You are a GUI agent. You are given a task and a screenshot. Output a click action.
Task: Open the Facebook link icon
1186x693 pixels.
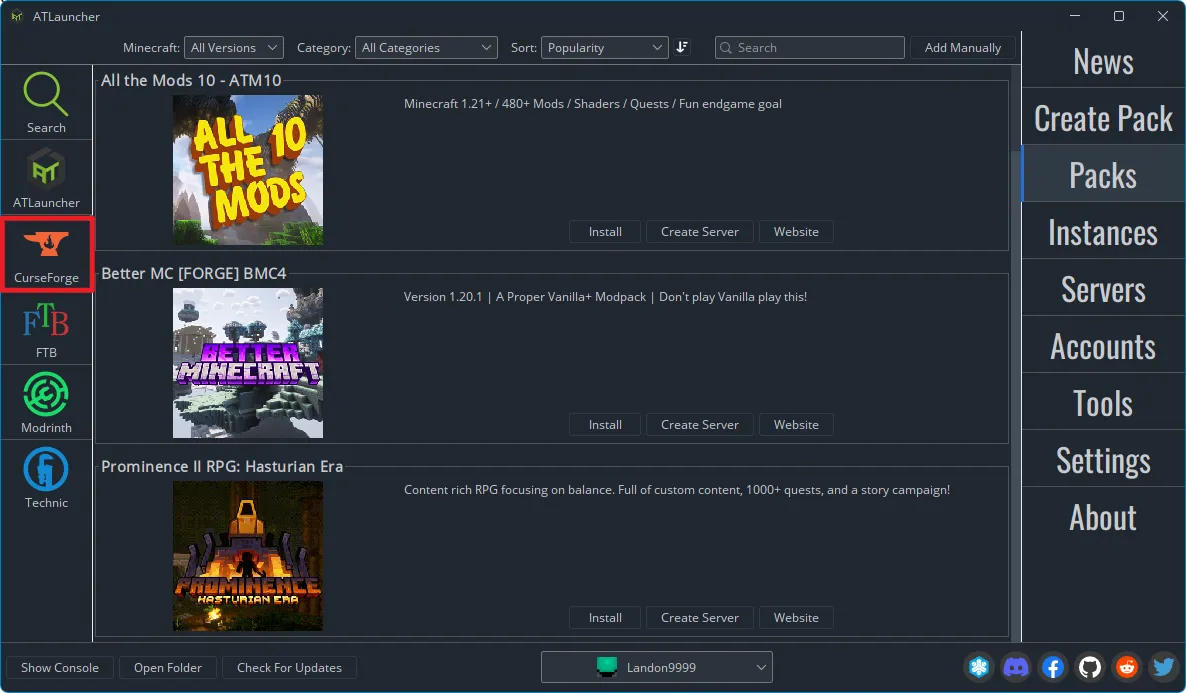[1053, 667]
